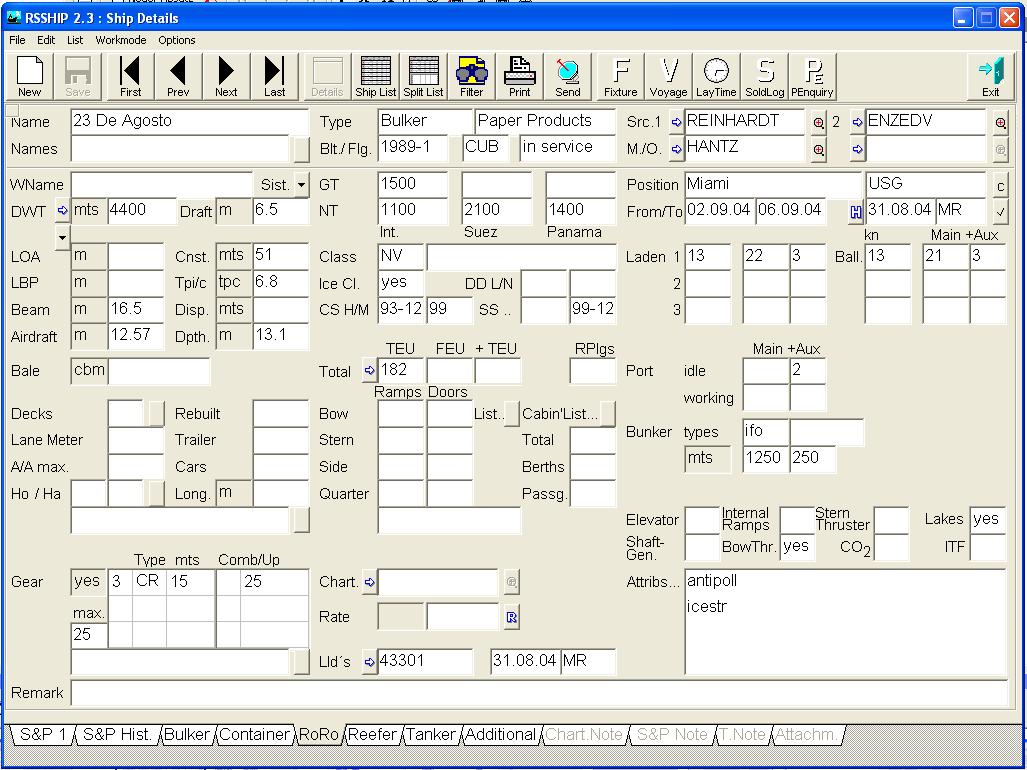Click the checkmark button beside MR
Image resolution: width=1027 pixels, height=770 pixels.
tap(1000, 211)
